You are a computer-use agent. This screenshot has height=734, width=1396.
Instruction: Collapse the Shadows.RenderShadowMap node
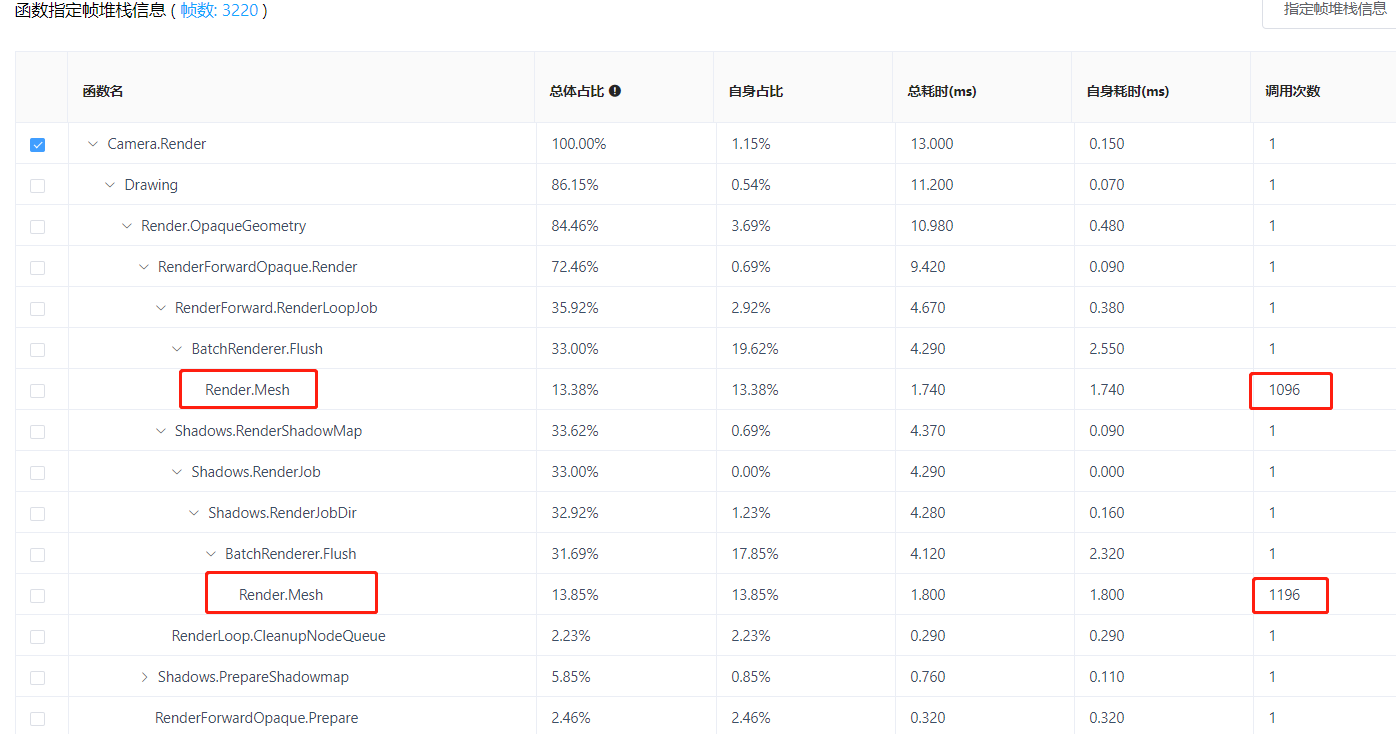click(161, 431)
